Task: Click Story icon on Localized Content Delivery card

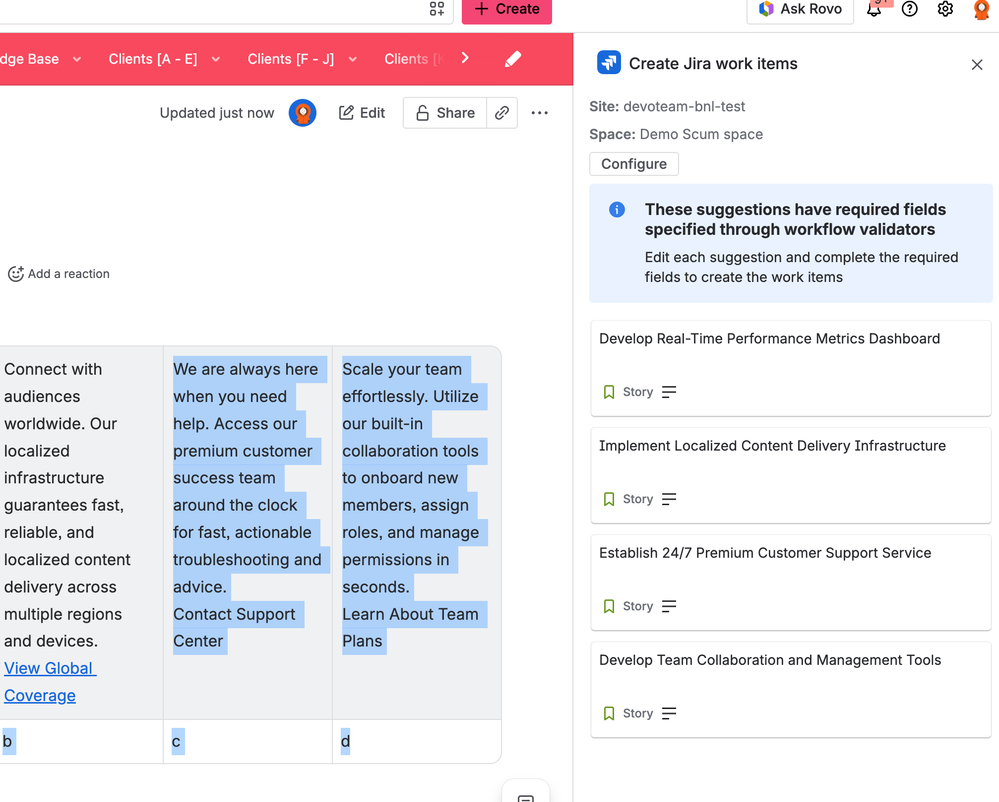Action: [x=609, y=499]
